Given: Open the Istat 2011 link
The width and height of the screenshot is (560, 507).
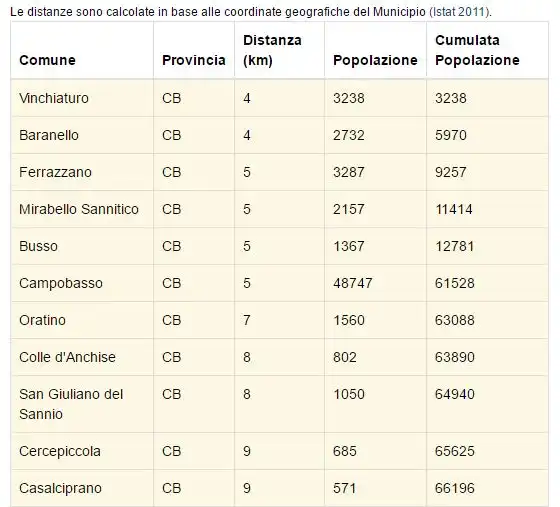Looking at the screenshot, I should [459, 12].
